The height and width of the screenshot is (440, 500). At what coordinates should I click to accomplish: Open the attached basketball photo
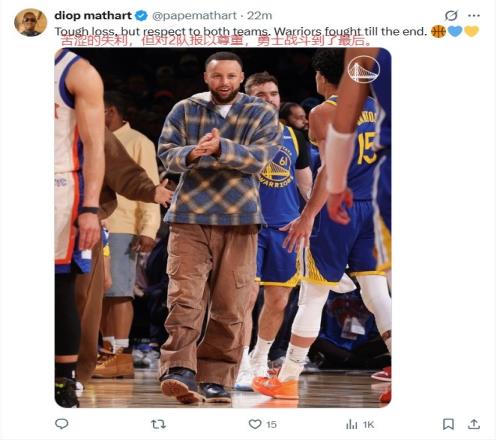point(223,228)
